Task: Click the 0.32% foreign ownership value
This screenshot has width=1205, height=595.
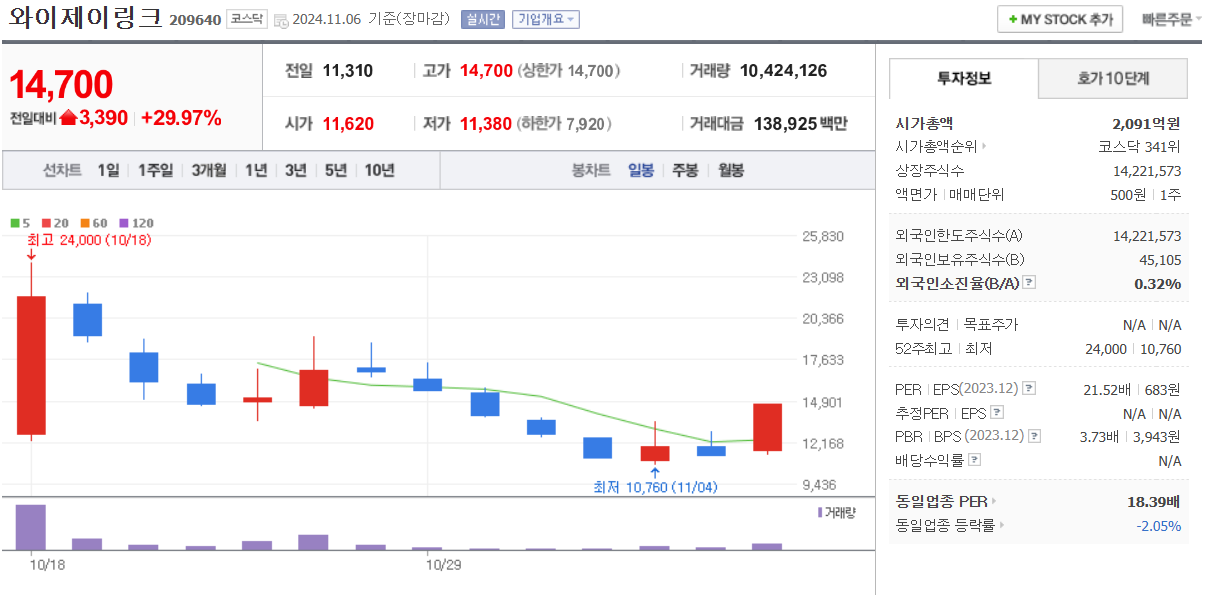Action: click(1158, 283)
